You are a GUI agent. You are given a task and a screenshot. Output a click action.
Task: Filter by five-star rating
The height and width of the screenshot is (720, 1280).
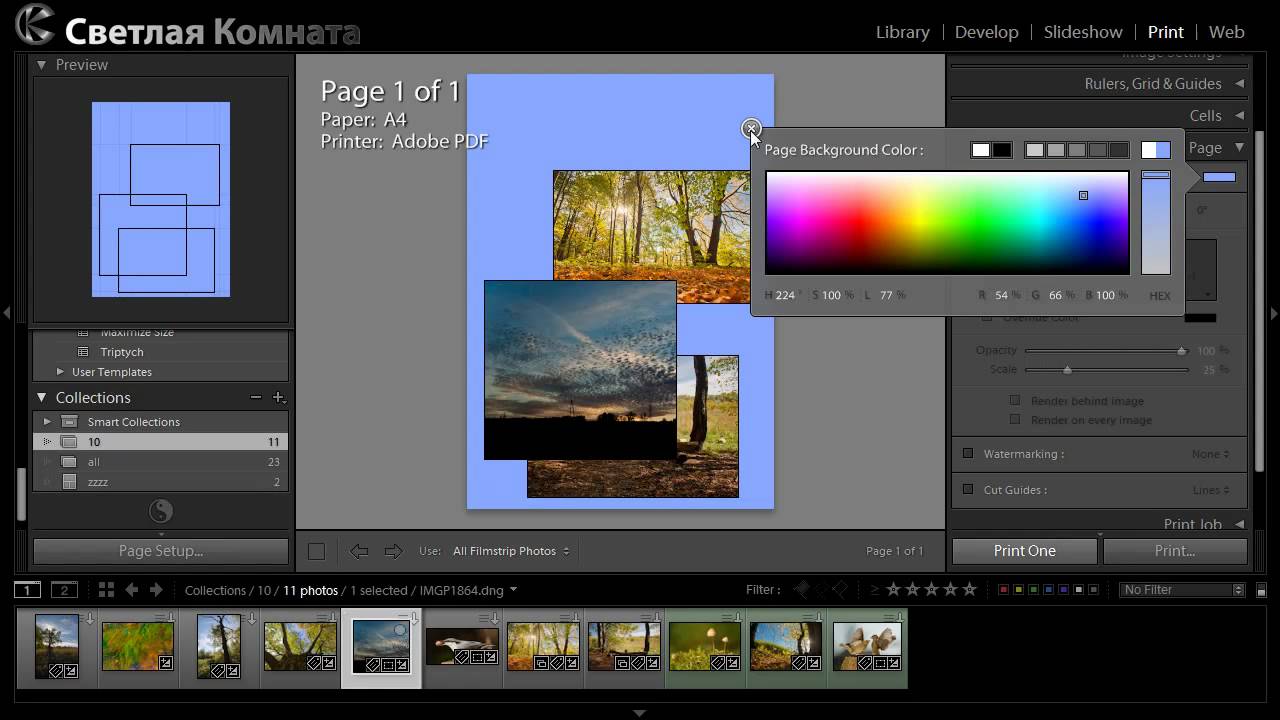(969, 590)
